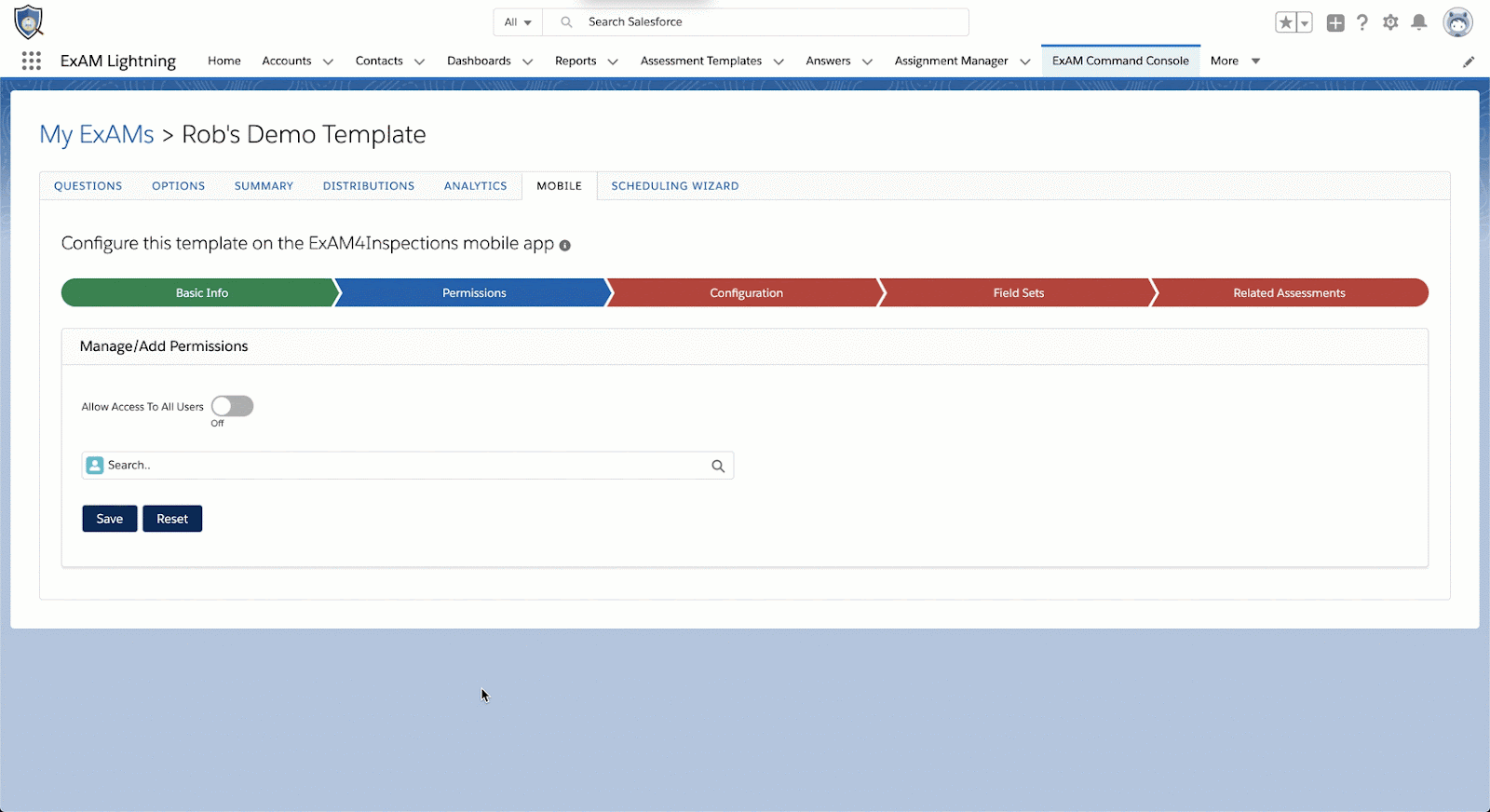Image resolution: width=1490 pixels, height=812 pixels.
Task: Expand the Accounts menu chevron
Action: click(x=328, y=61)
